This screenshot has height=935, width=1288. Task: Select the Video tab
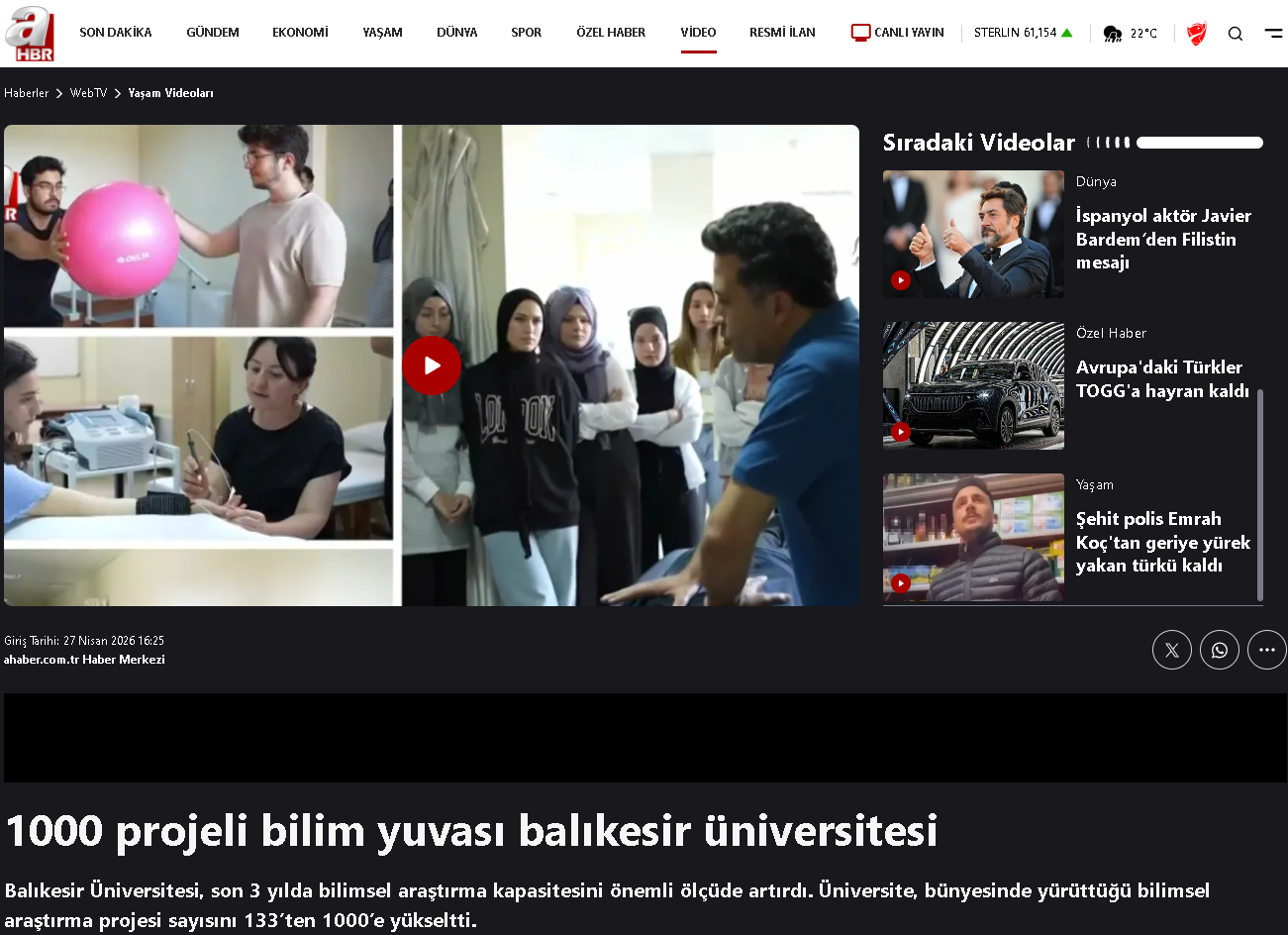(x=698, y=33)
